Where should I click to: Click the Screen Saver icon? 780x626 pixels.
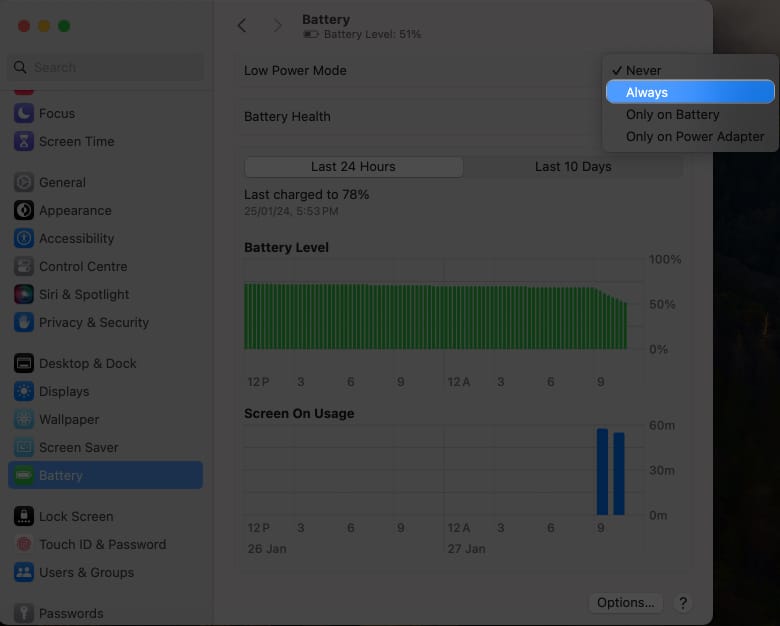click(24, 447)
